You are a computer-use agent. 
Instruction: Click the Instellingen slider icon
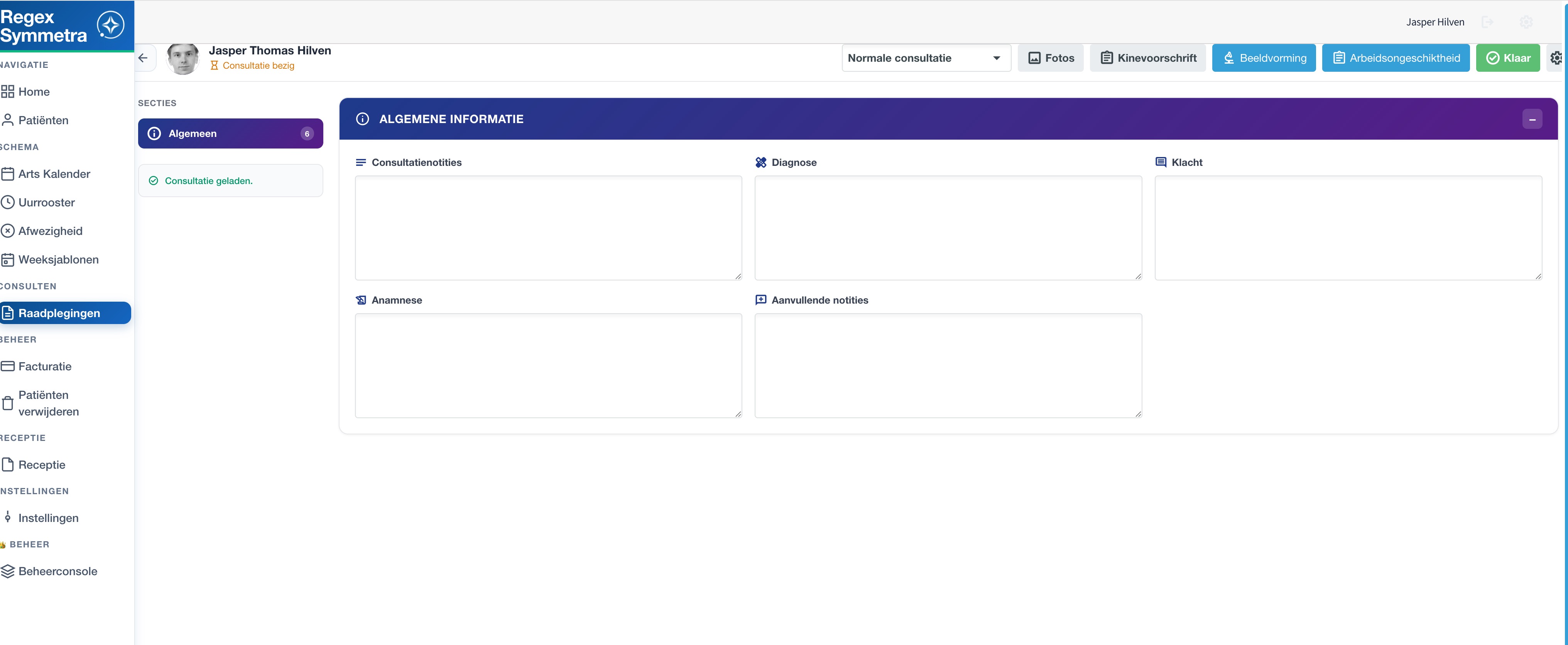[x=7, y=517]
